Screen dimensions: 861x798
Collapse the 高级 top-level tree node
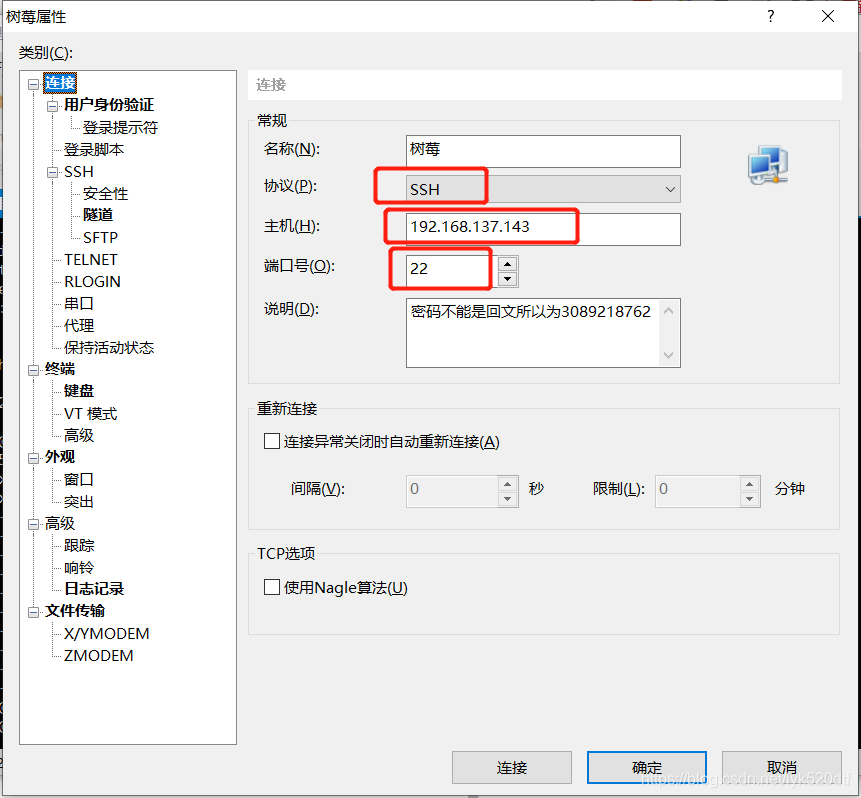point(33,524)
